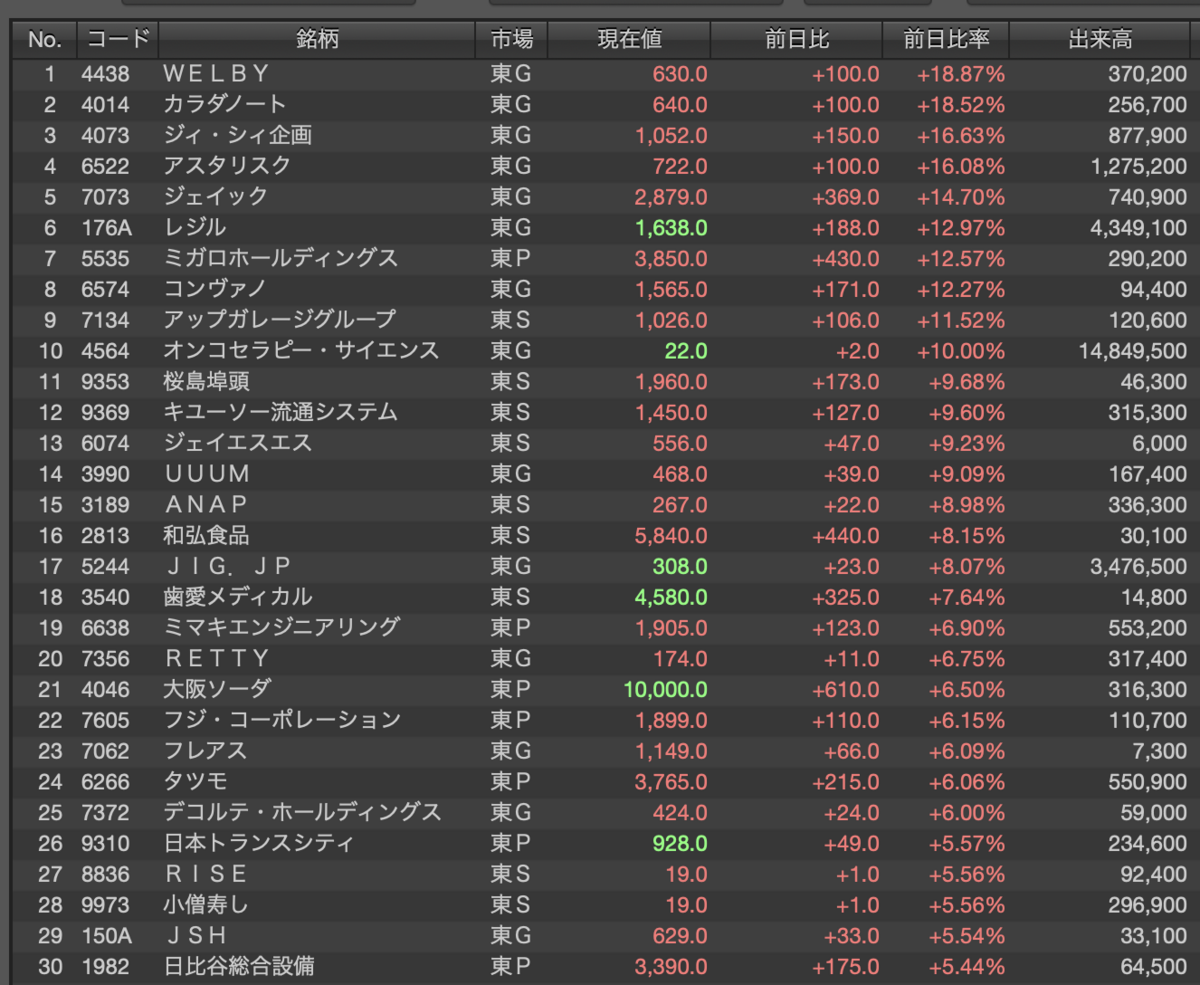
Task: Select the ＷＥＬＢＹ stock row
Action: 600,74
